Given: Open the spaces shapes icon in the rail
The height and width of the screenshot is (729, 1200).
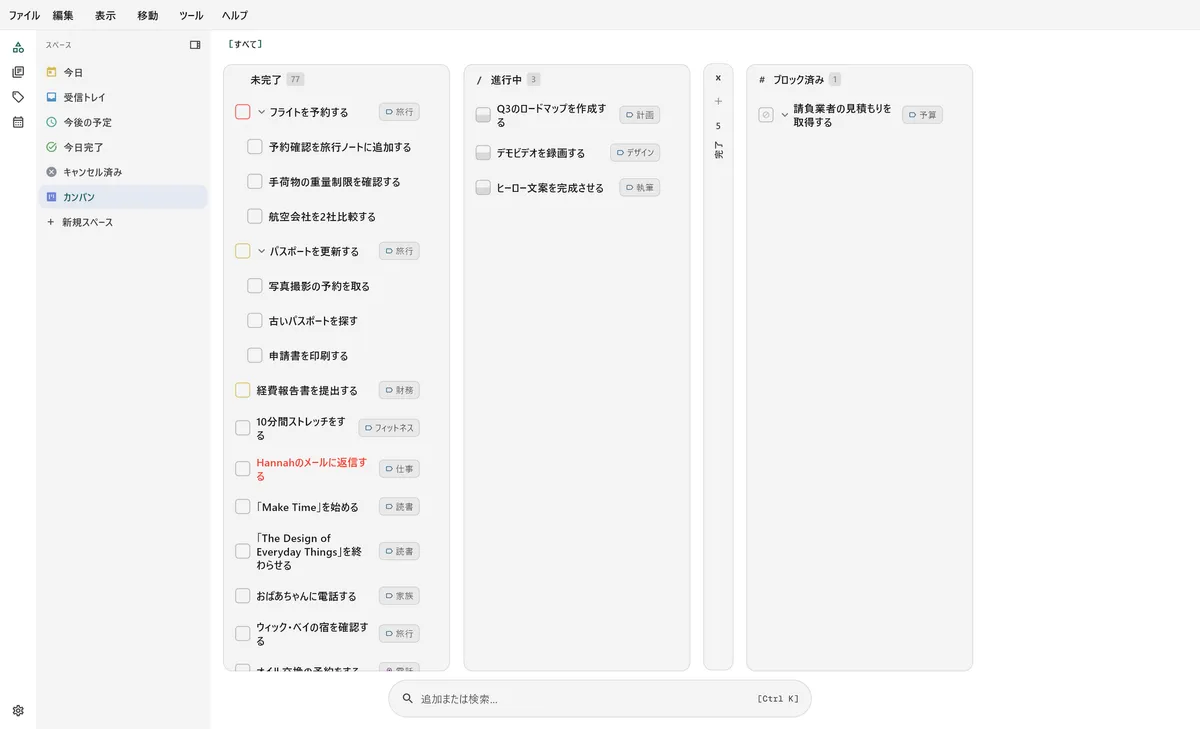Looking at the screenshot, I should pos(18,47).
